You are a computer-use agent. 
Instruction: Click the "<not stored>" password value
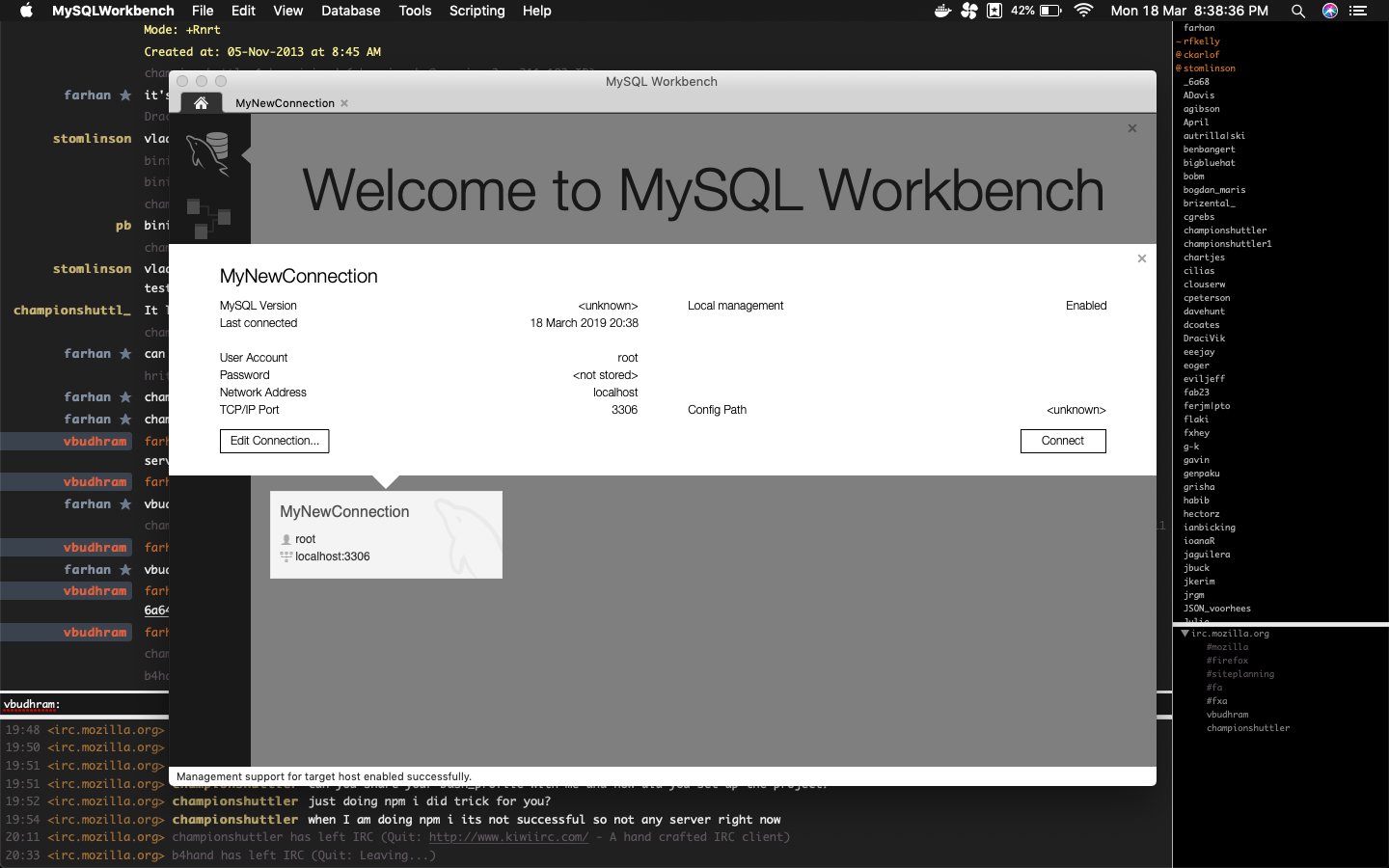click(x=605, y=375)
